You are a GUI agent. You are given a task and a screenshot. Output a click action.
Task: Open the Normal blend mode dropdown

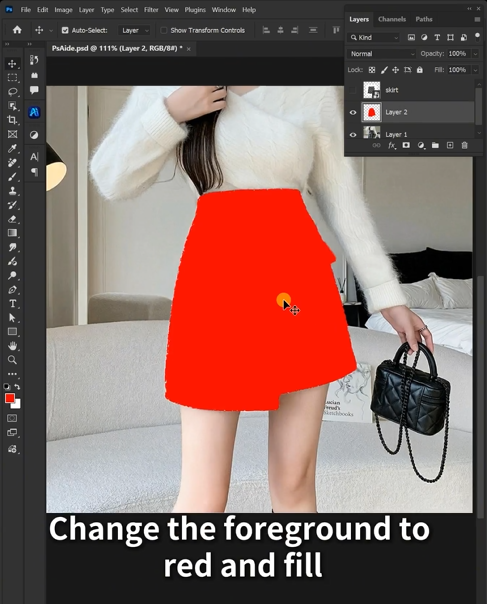382,54
